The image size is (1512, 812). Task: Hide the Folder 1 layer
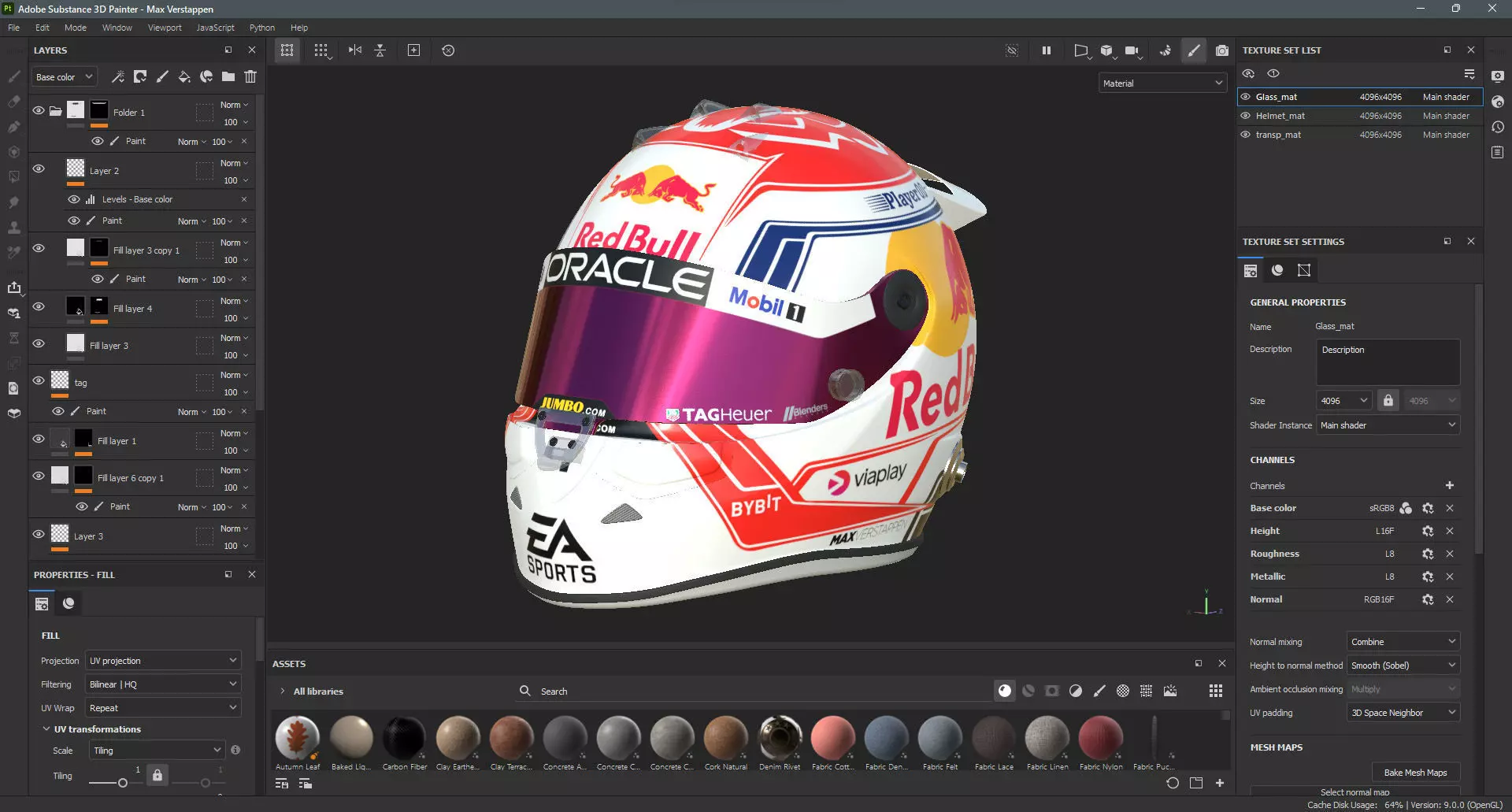39,111
